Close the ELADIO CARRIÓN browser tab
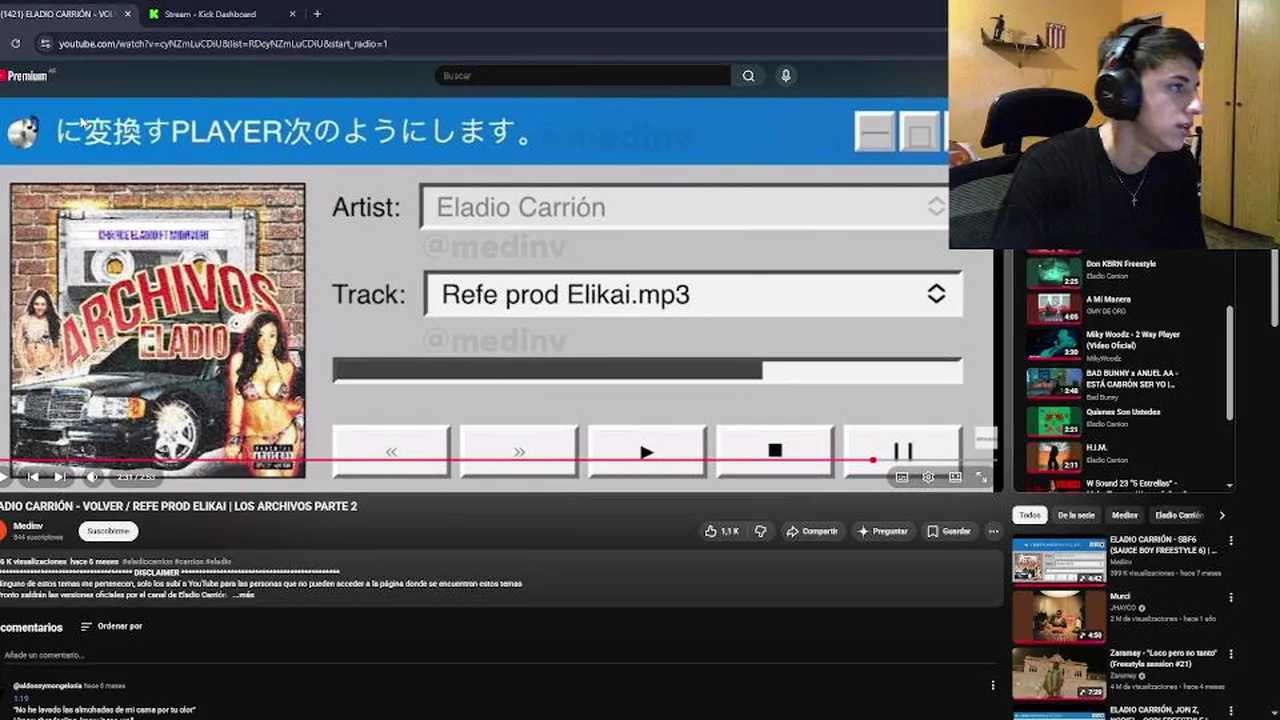The width and height of the screenshot is (1280, 720). [130, 14]
